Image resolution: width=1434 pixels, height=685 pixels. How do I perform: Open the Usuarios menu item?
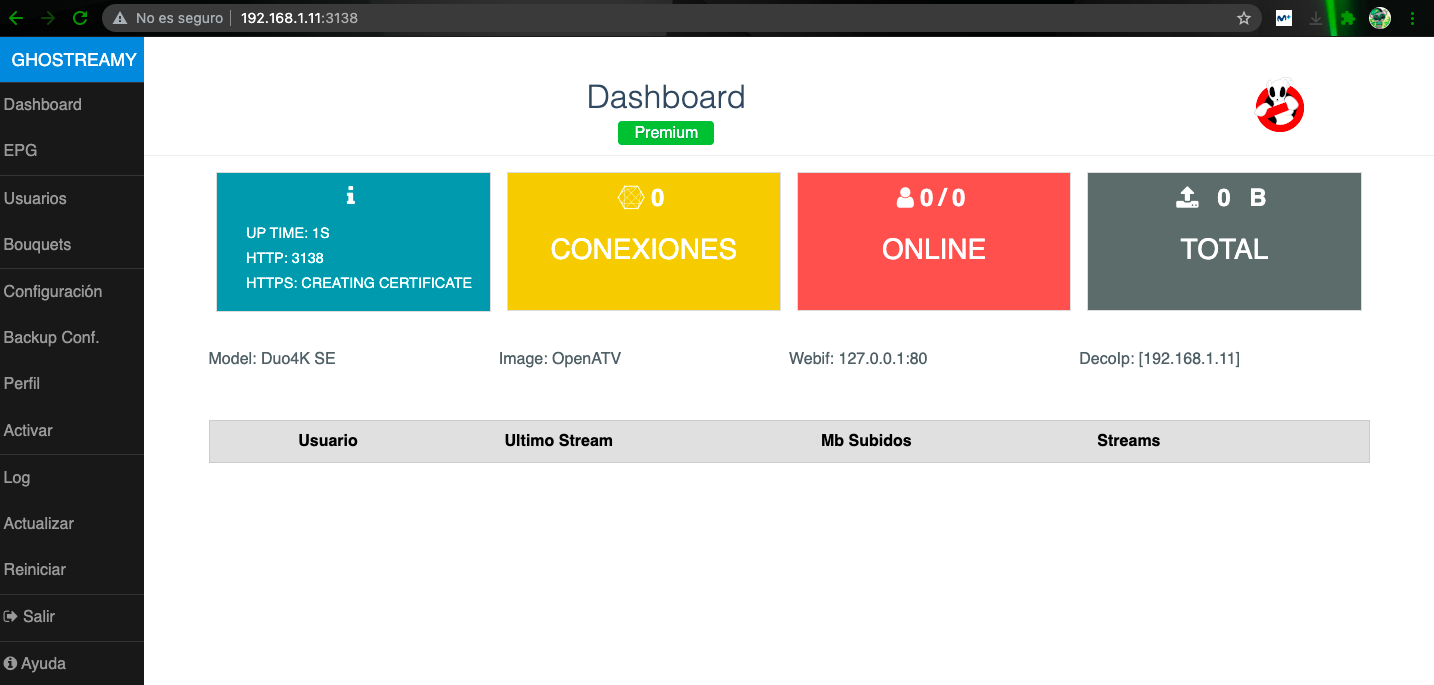(35, 198)
